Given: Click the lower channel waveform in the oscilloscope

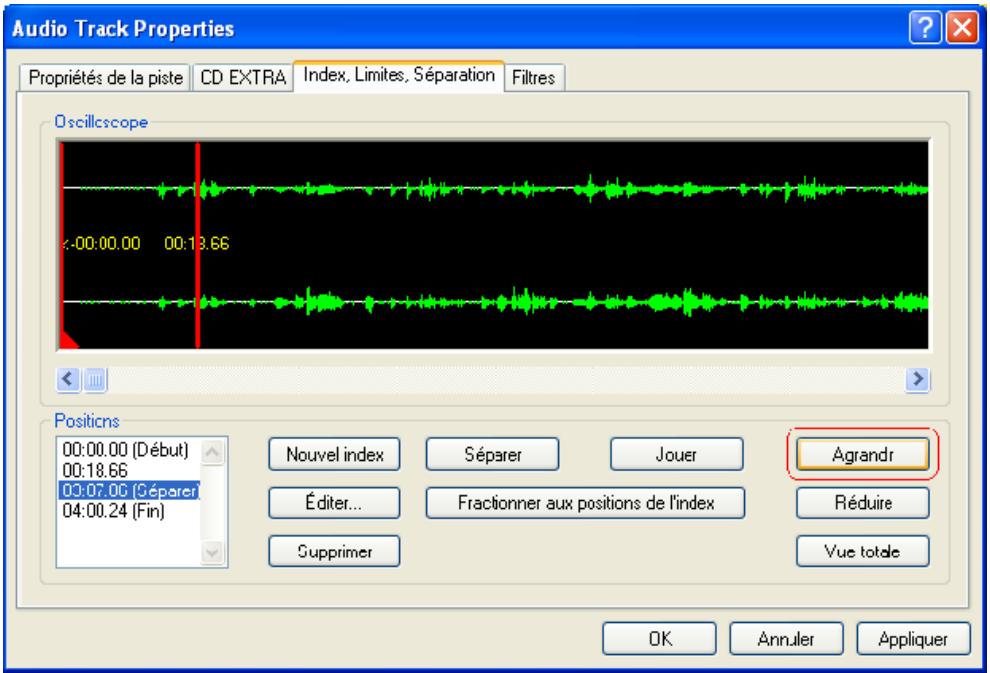Looking at the screenshot, I should 495,302.
